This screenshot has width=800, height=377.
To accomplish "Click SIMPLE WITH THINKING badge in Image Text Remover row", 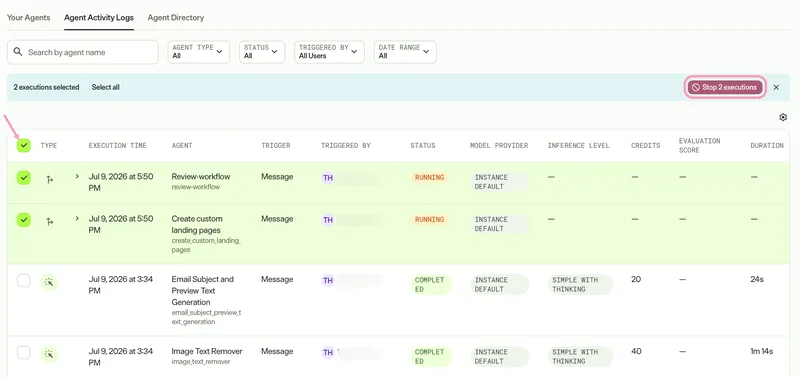I will (580, 357).
